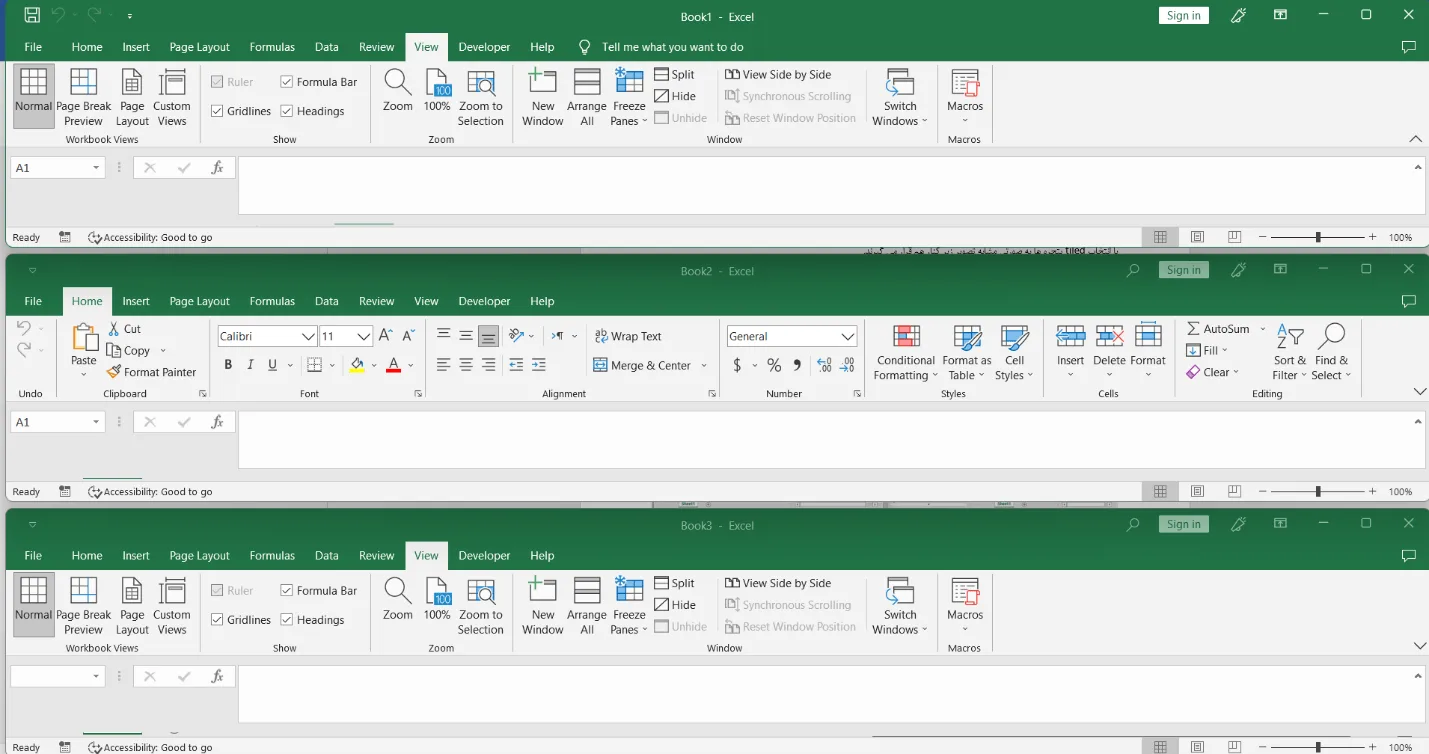
Task: Click View Side by Side in Book3 window
Action: [778, 583]
